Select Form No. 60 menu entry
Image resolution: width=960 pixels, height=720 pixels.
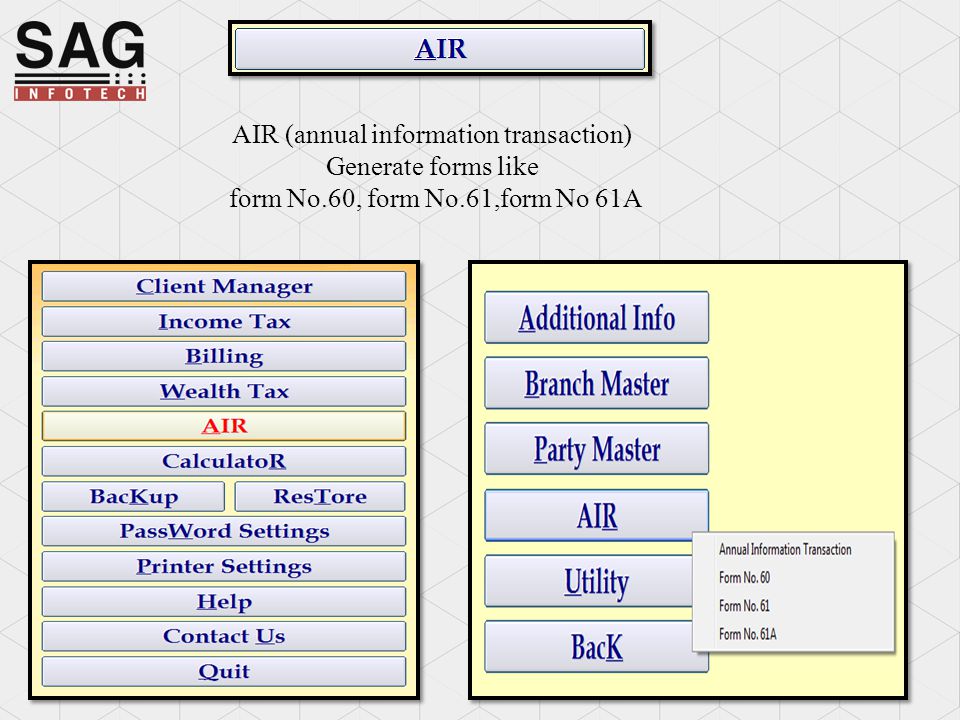[793, 577]
